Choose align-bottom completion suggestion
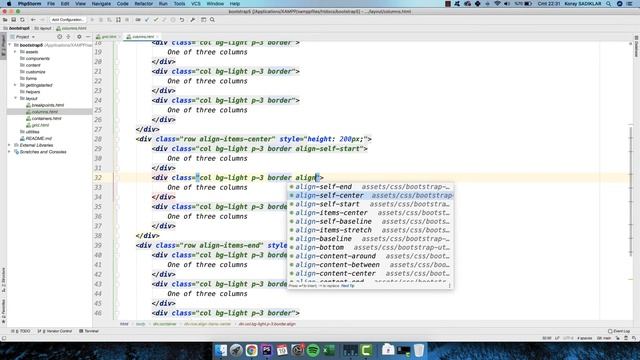 pyautogui.click(x=370, y=247)
